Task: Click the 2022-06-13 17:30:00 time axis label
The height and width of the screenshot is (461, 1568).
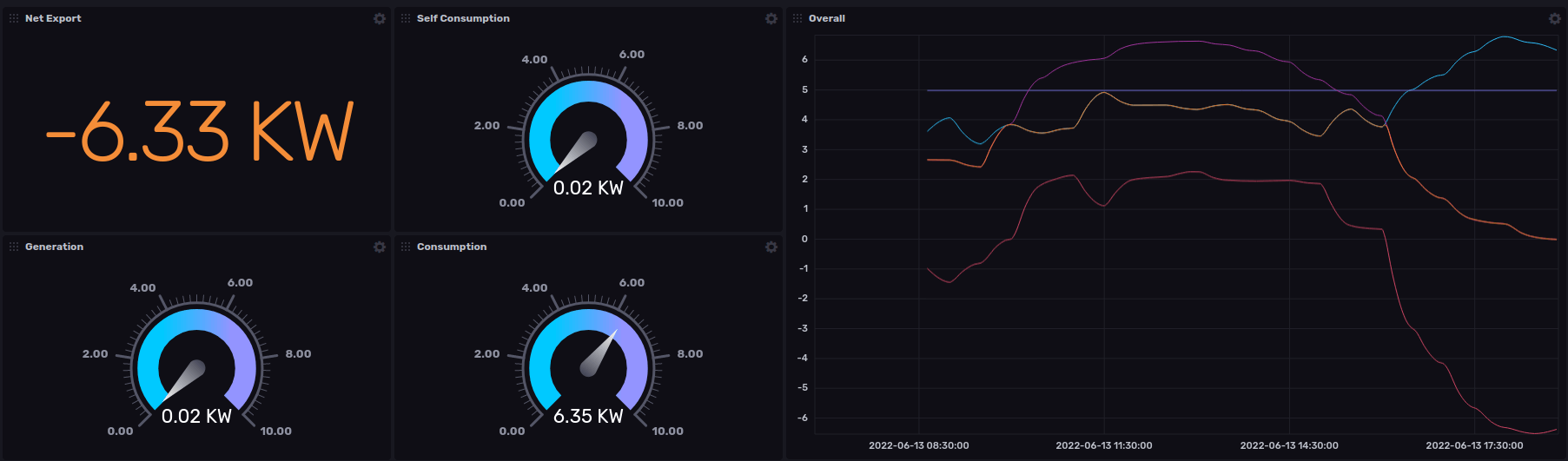Action: (x=1474, y=445)
